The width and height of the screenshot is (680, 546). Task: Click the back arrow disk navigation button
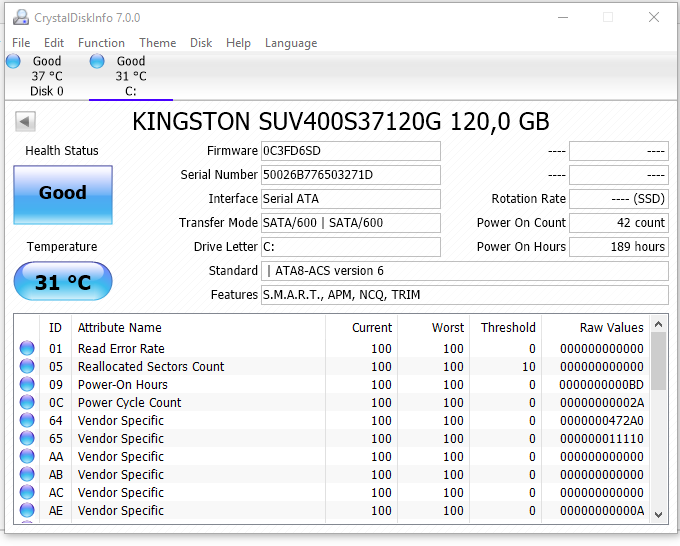click(x=25, y=121)
